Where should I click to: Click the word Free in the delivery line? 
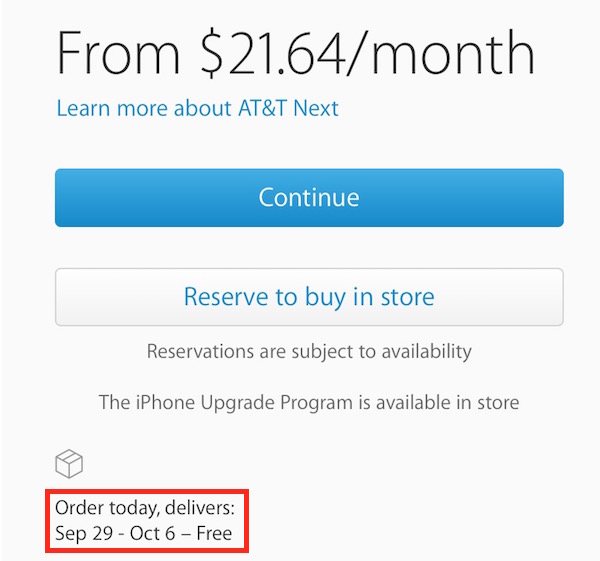point(214,534)
